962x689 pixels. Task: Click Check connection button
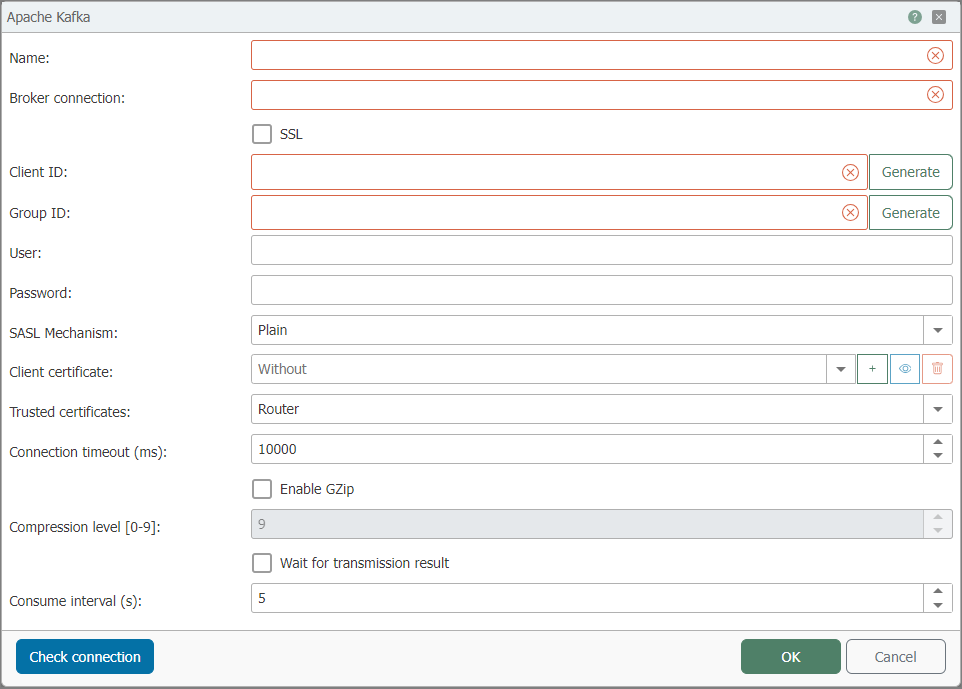tap(85, 656)
